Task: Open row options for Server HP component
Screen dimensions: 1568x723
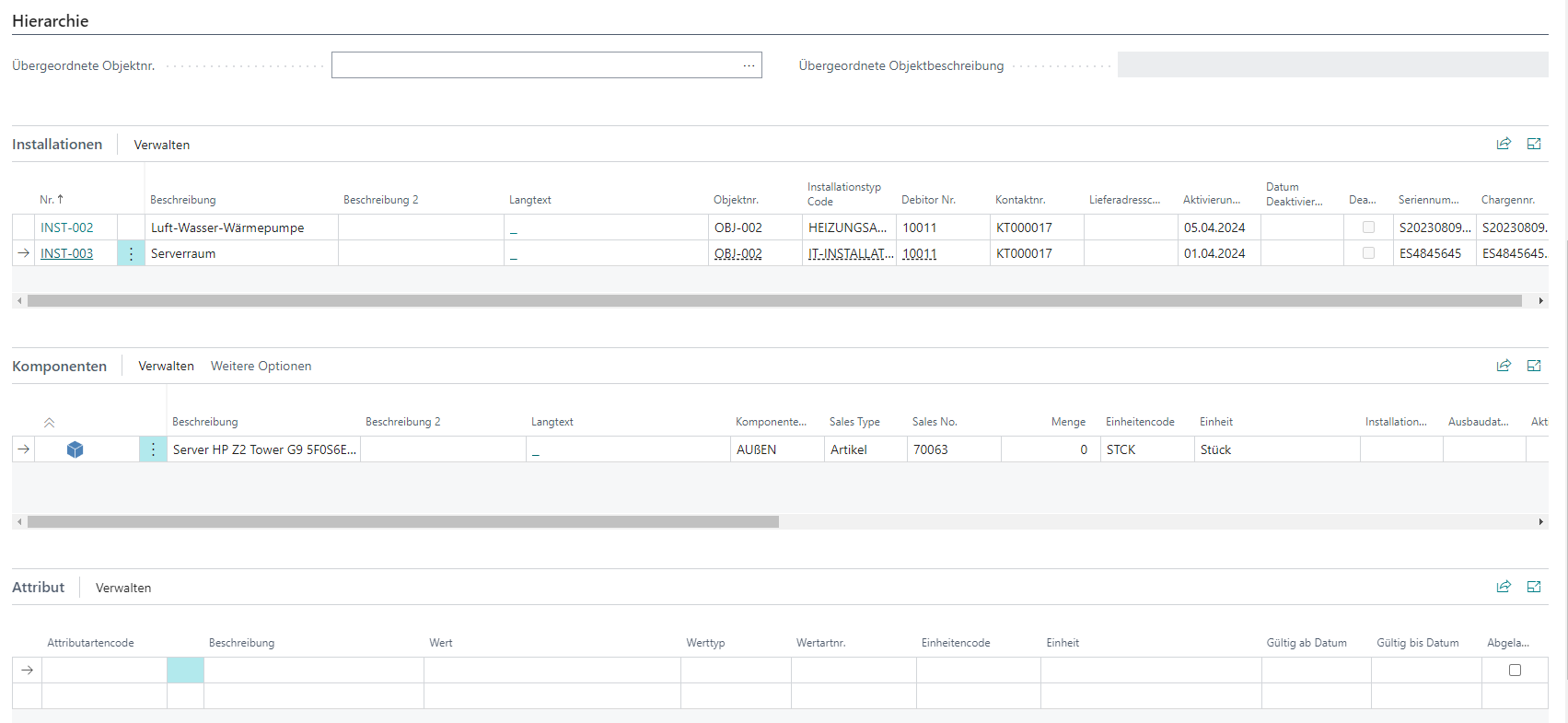Action: 153,449
